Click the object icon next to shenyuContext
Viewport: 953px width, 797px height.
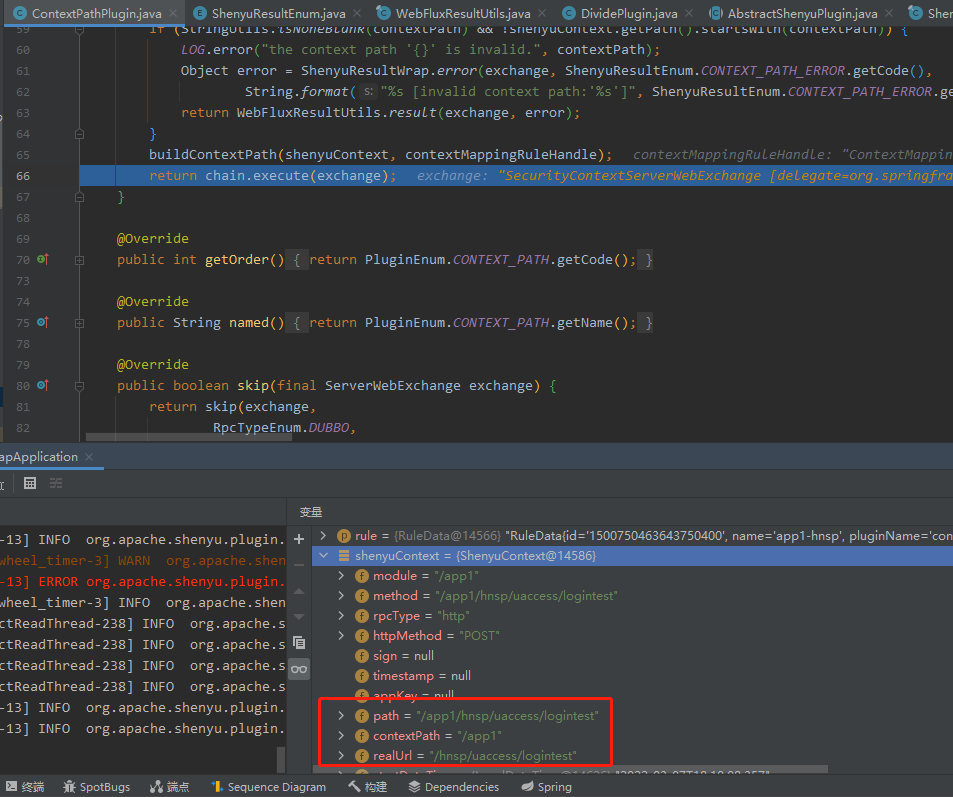pos(344,556)
